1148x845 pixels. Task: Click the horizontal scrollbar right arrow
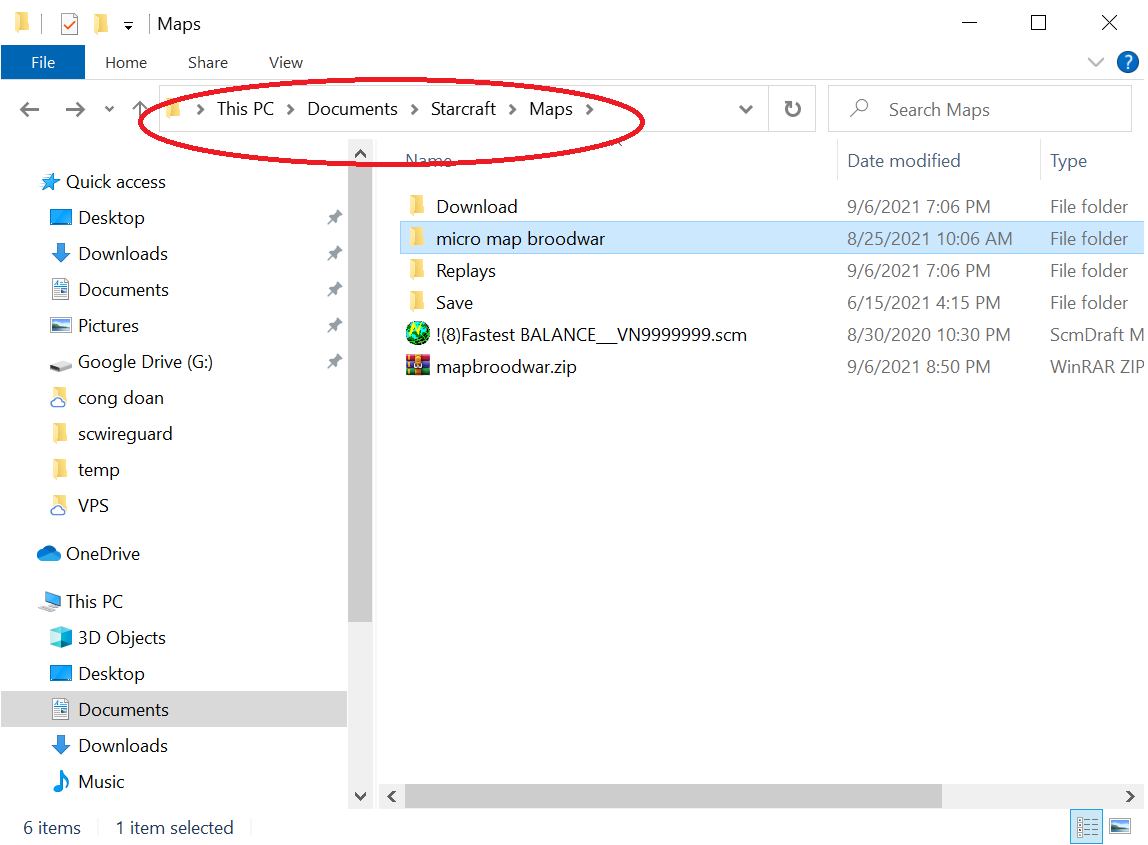[1130, 796]
